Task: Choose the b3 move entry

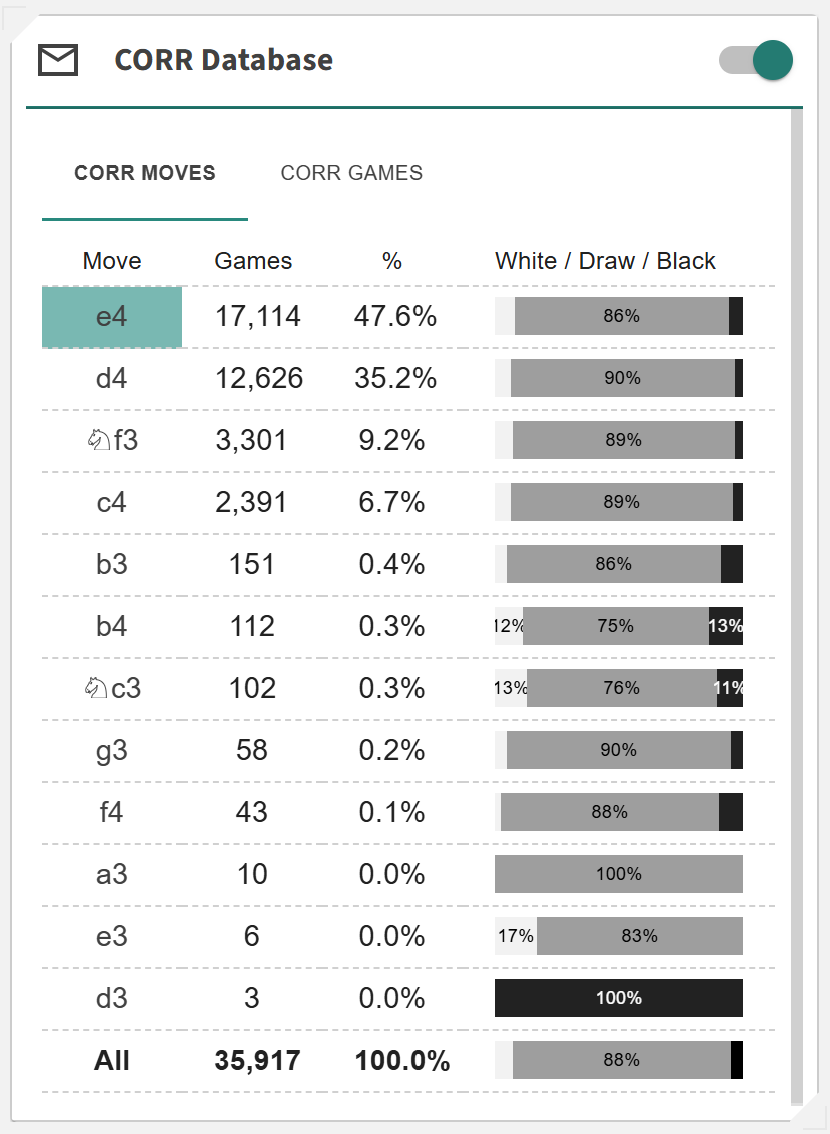Action: pyautogui.click(x=112, y=565)
